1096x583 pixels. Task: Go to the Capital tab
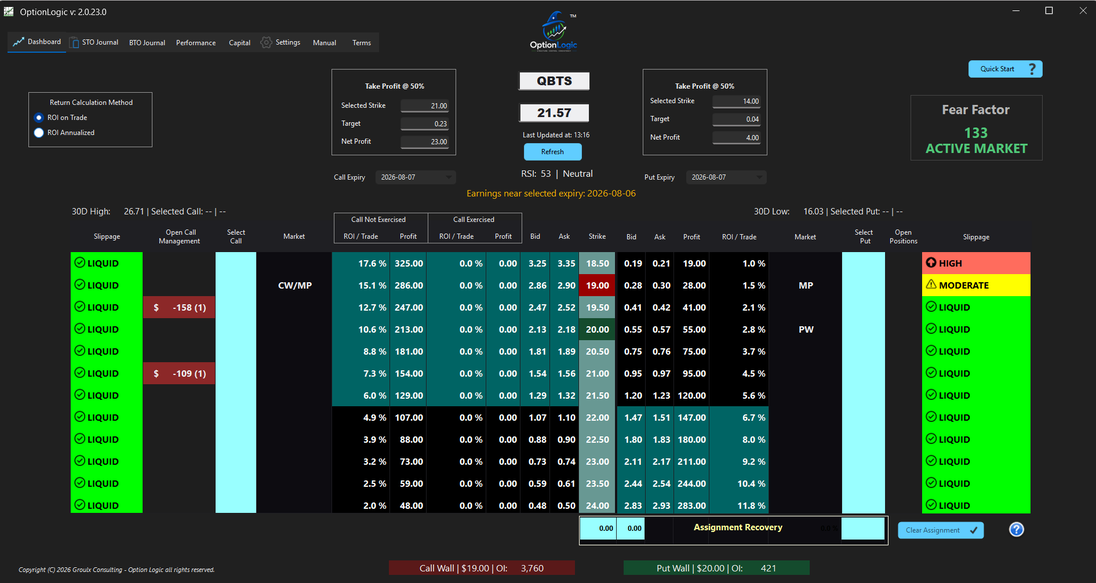pos(239,43)
